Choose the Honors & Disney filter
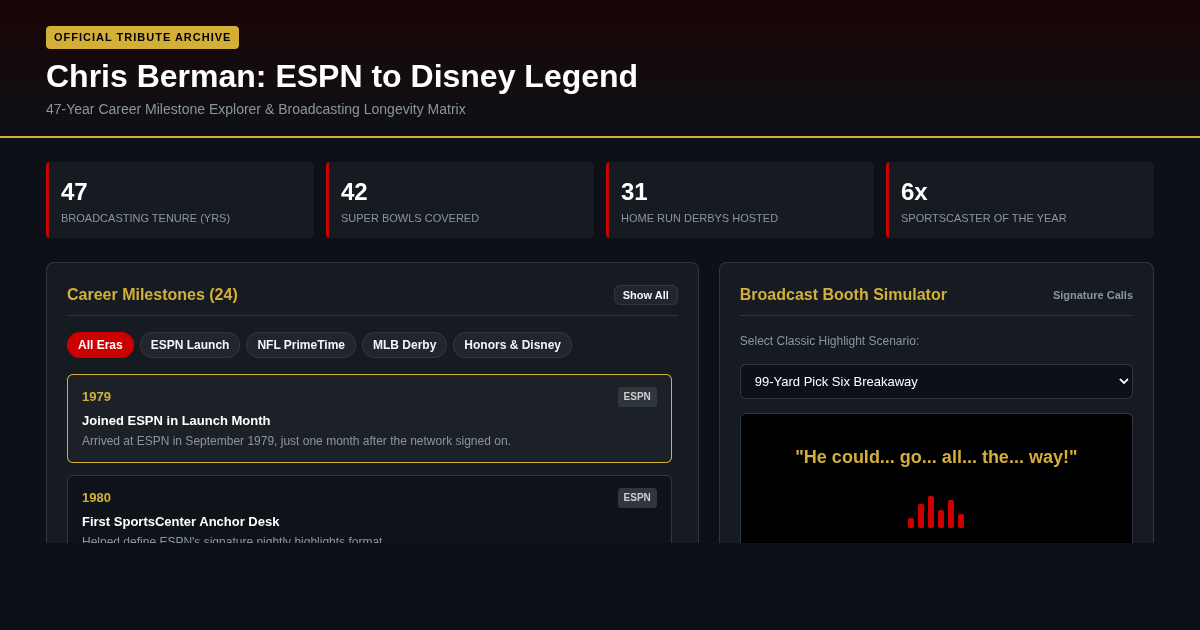1200x630 pixels. pos(512,345)
